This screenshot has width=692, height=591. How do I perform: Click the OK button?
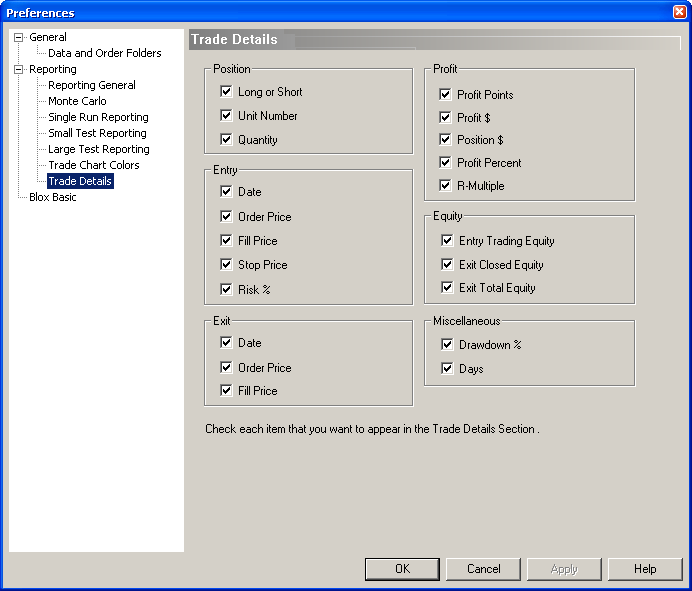tap(402, 569)
